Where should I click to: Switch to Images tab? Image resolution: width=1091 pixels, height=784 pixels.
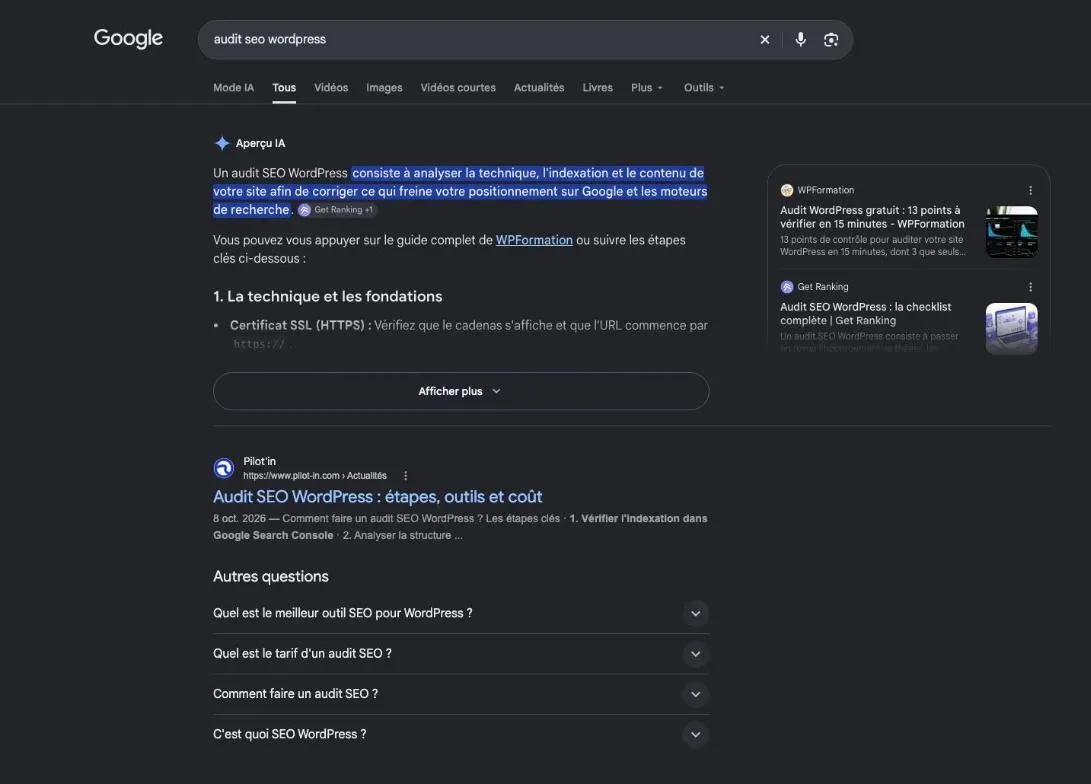pos(384,88)
